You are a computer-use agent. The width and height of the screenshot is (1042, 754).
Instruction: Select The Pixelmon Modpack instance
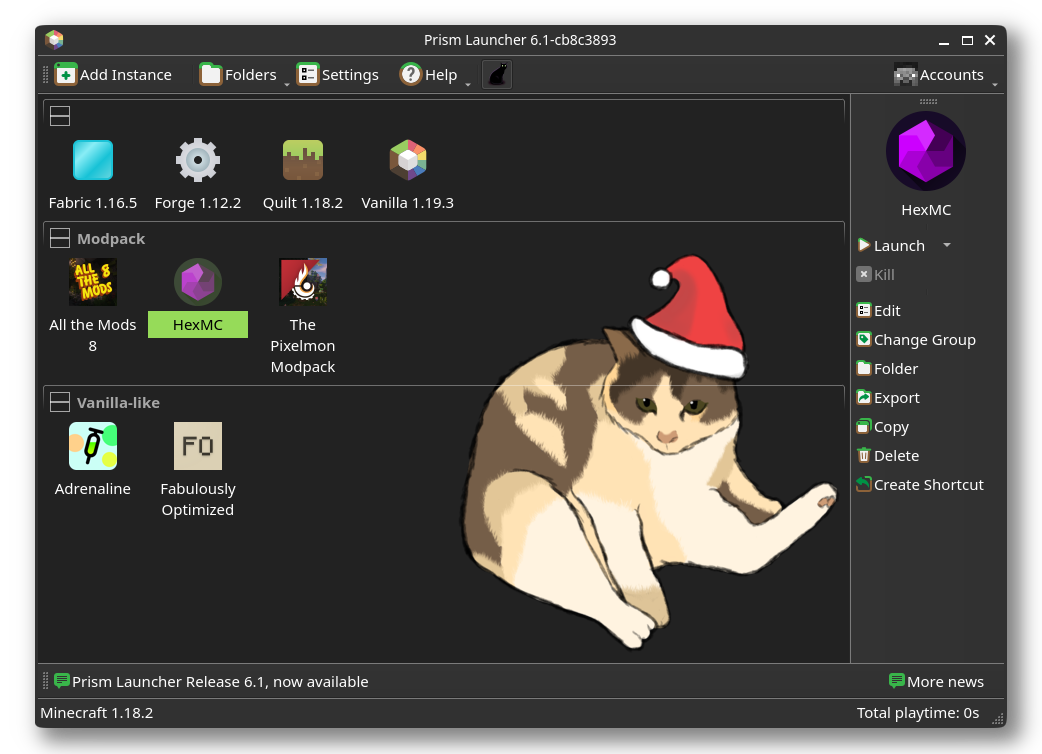[303, 283]
